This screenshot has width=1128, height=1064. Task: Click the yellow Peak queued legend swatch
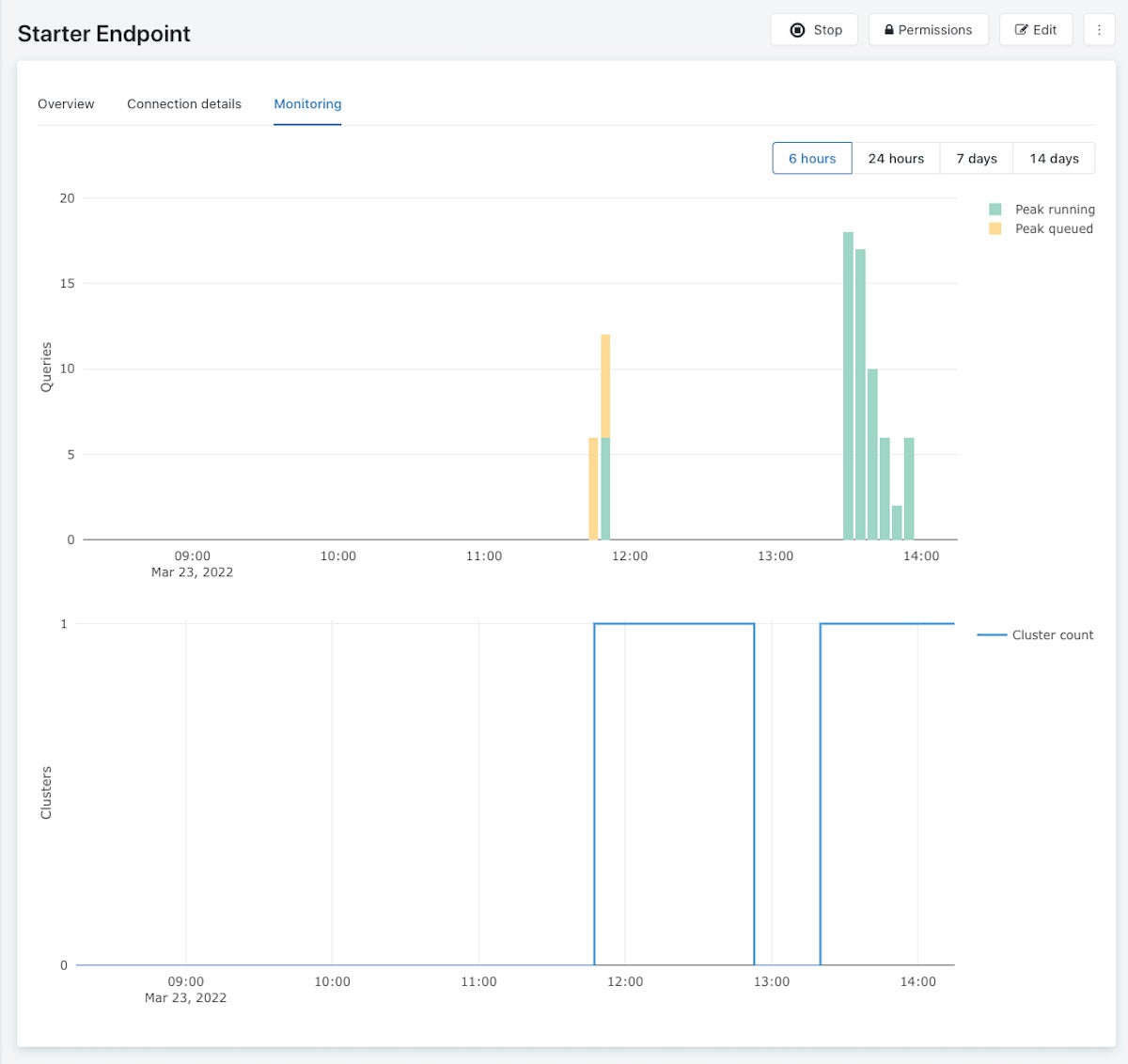(x=995, y=228)
